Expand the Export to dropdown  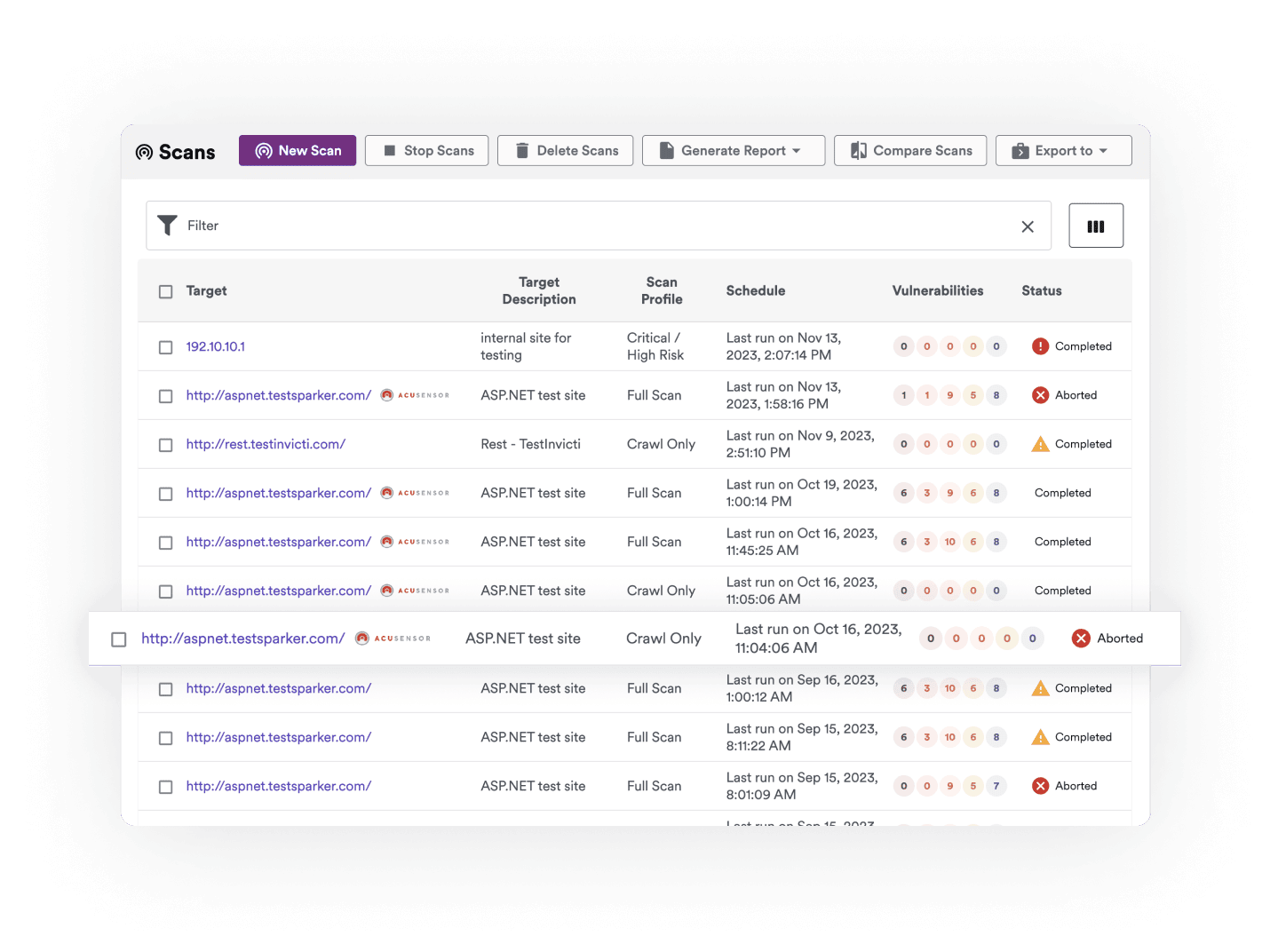[1063, 151]
